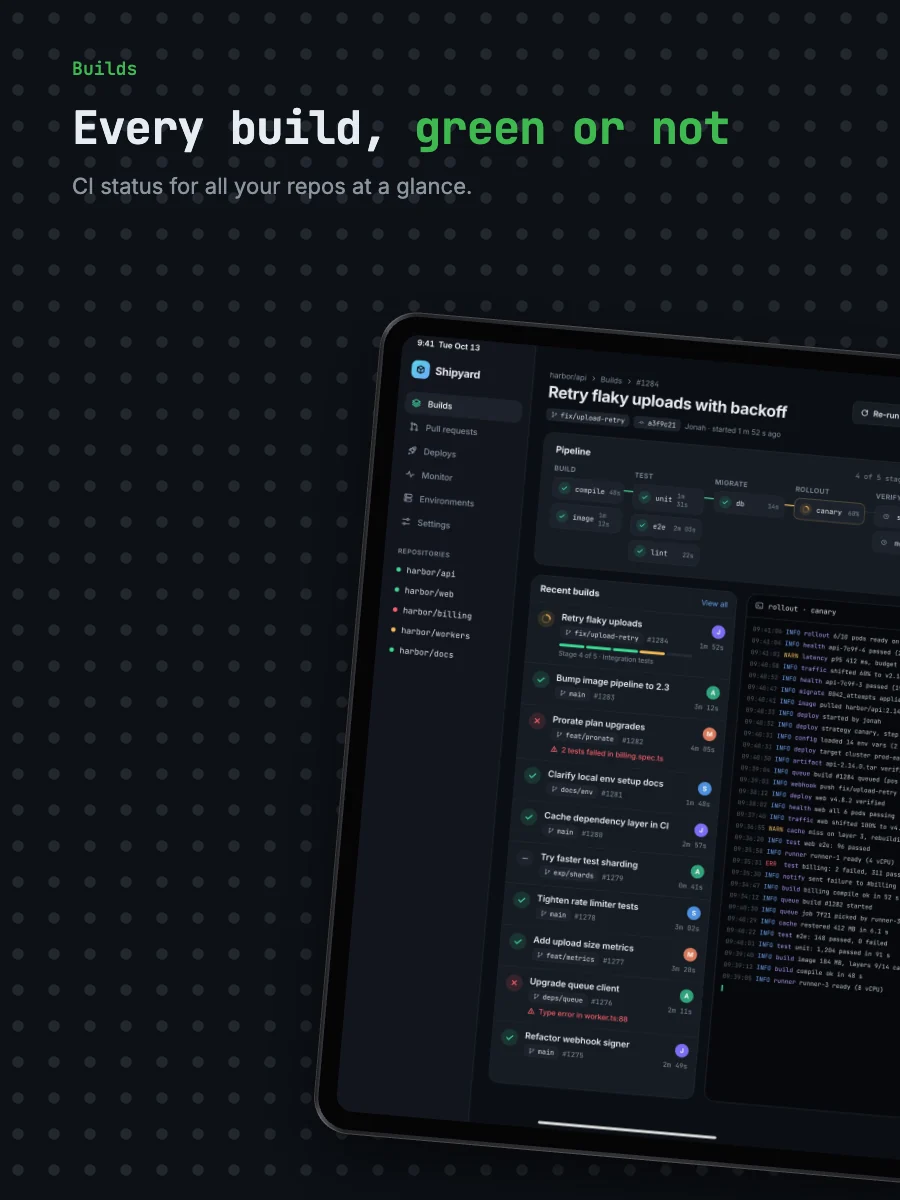This screenshot has height=1200, width=900.
Task: Go to Deploys in the sidebar
Action: click(x=460, y=453)
